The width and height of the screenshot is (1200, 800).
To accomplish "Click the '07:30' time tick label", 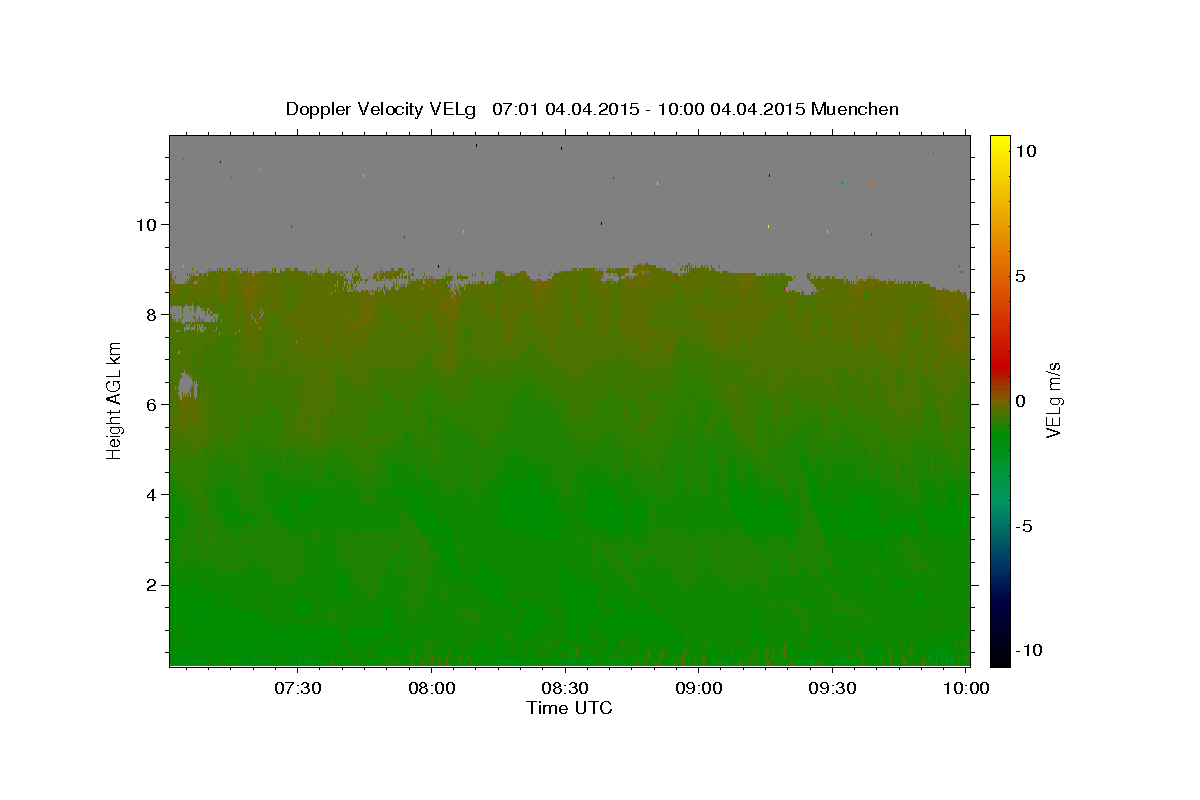I will click(x=298, y=688).
